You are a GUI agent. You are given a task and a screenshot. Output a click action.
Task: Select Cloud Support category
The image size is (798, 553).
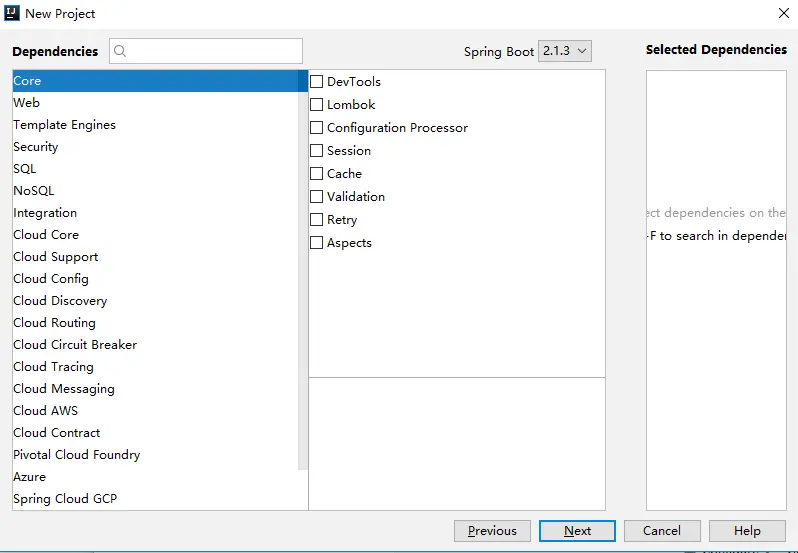point(155,256)
